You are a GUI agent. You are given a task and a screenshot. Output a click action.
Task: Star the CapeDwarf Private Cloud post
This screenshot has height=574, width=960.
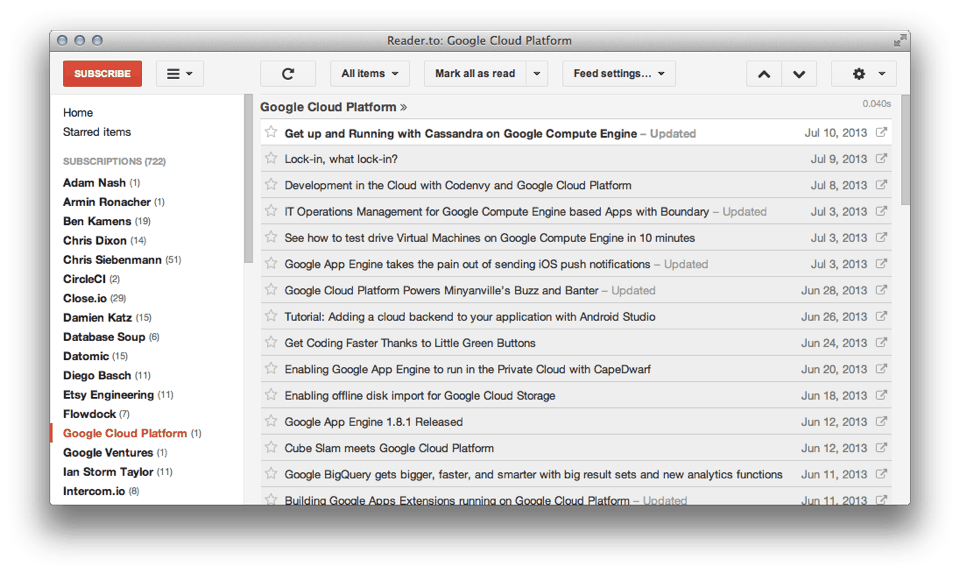[x=271, y=369]
